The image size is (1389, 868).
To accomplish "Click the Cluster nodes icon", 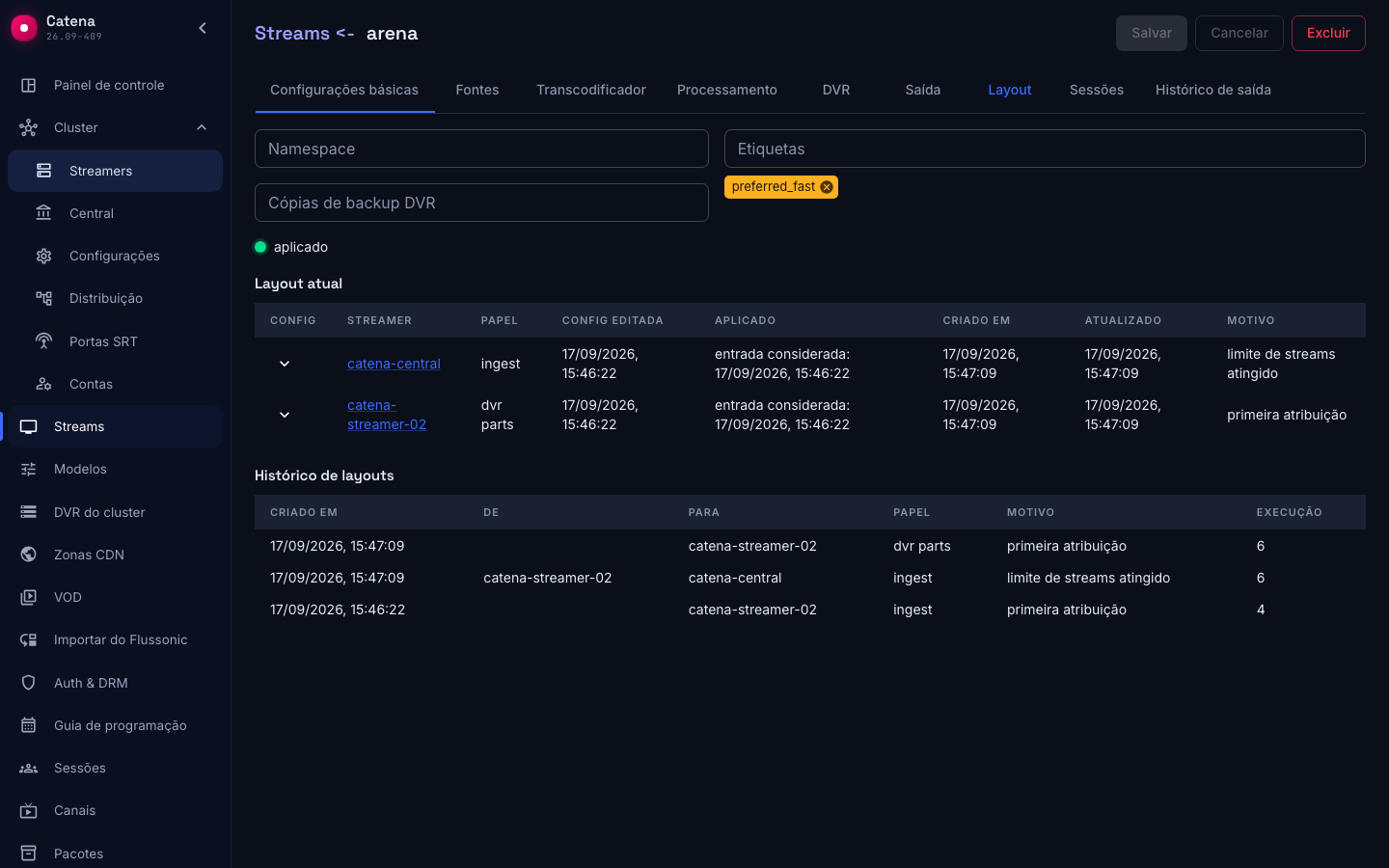I will [29, 127].
